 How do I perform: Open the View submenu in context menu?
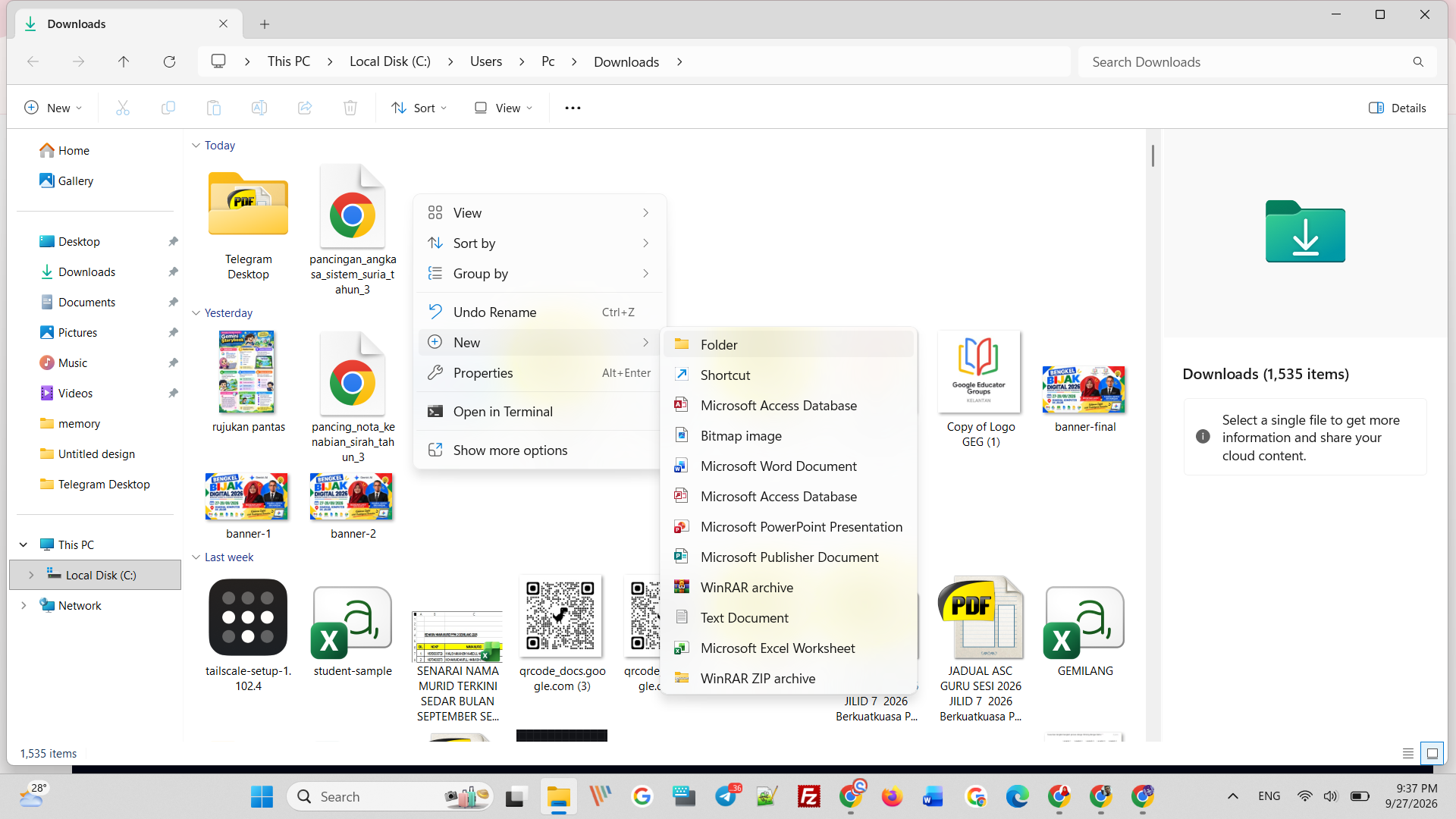(x=540, y=212)
